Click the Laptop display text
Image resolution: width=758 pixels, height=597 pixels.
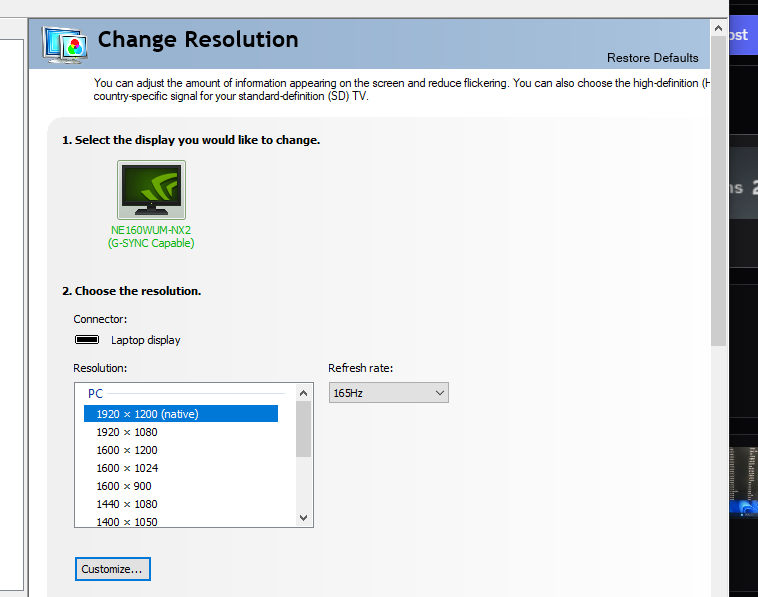click(146, 340)
